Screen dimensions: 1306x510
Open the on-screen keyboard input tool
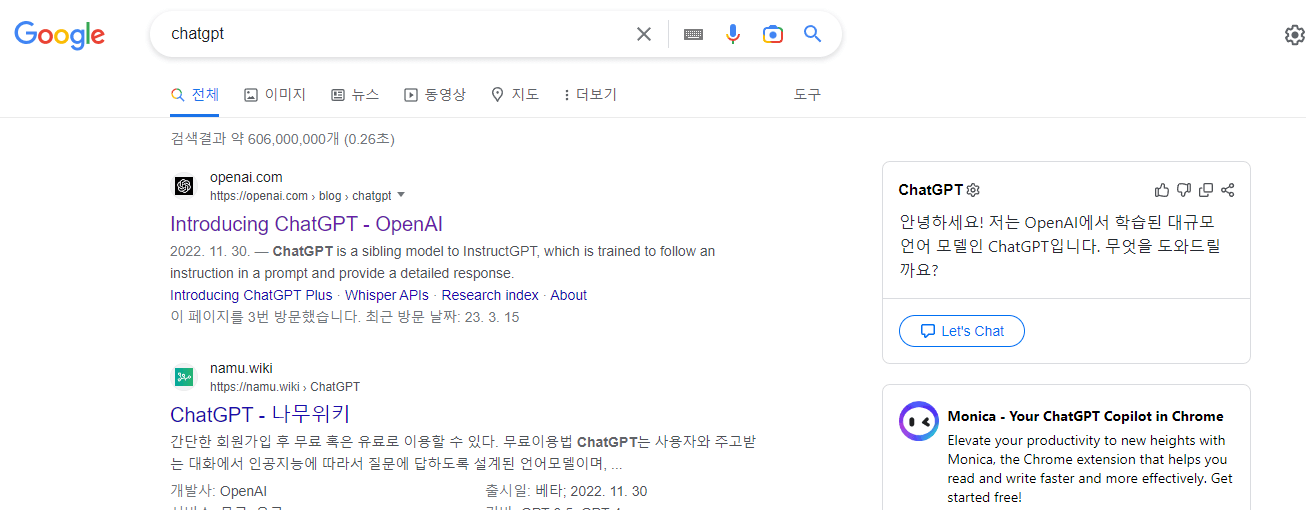(693, 34)
